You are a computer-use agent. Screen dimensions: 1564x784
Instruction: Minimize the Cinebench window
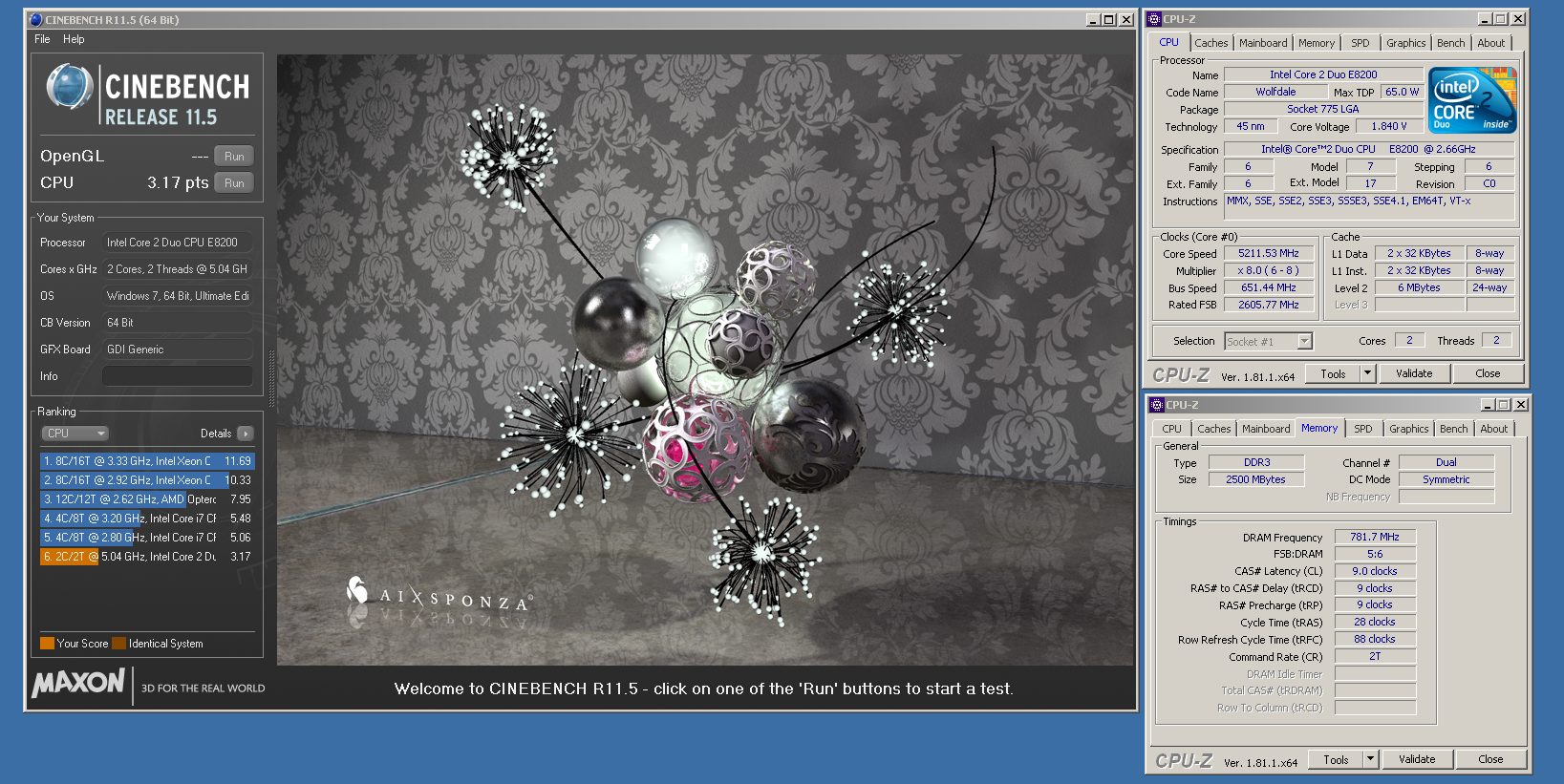(1093, 20)
